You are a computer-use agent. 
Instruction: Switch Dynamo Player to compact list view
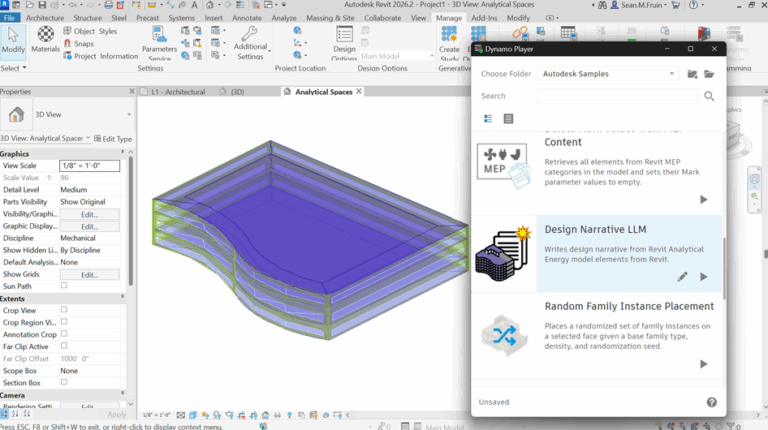(x=508, y=119)
